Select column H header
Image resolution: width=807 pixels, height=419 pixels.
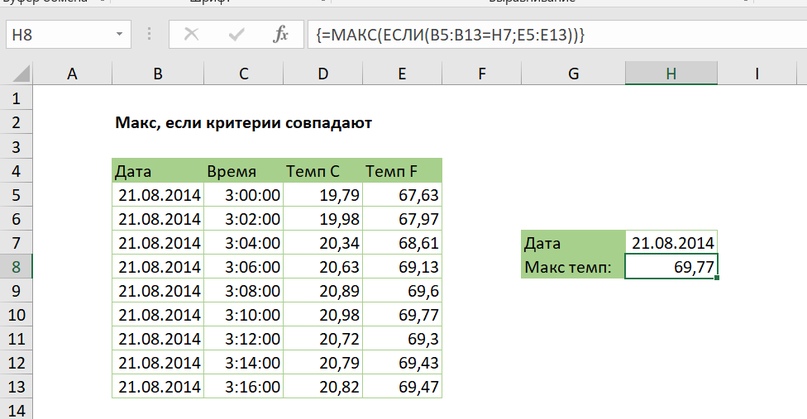[671, 74]
